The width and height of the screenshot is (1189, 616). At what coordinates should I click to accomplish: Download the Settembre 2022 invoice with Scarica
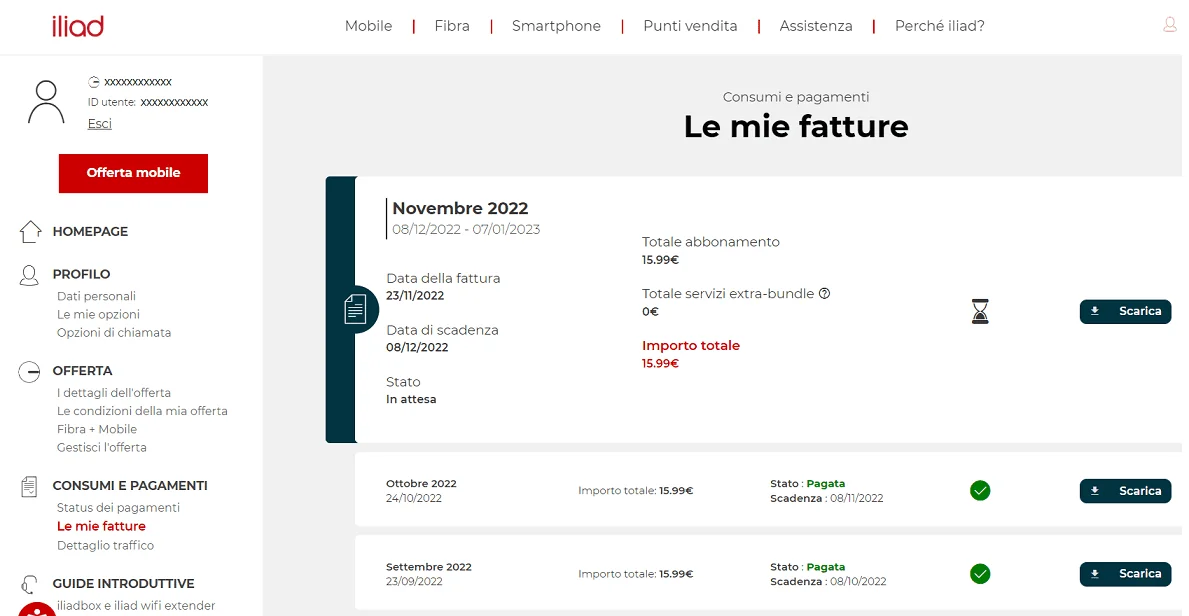(1125, 574)
